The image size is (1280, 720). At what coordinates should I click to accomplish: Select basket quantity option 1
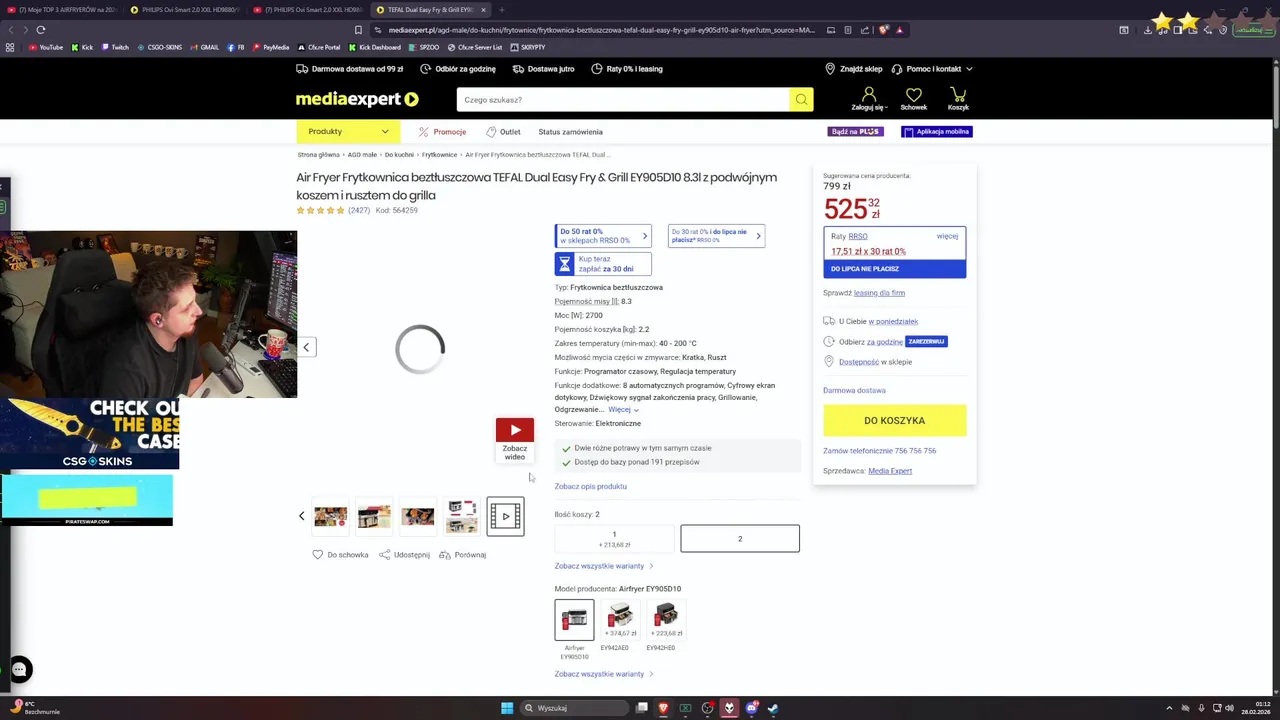(614, 539)
